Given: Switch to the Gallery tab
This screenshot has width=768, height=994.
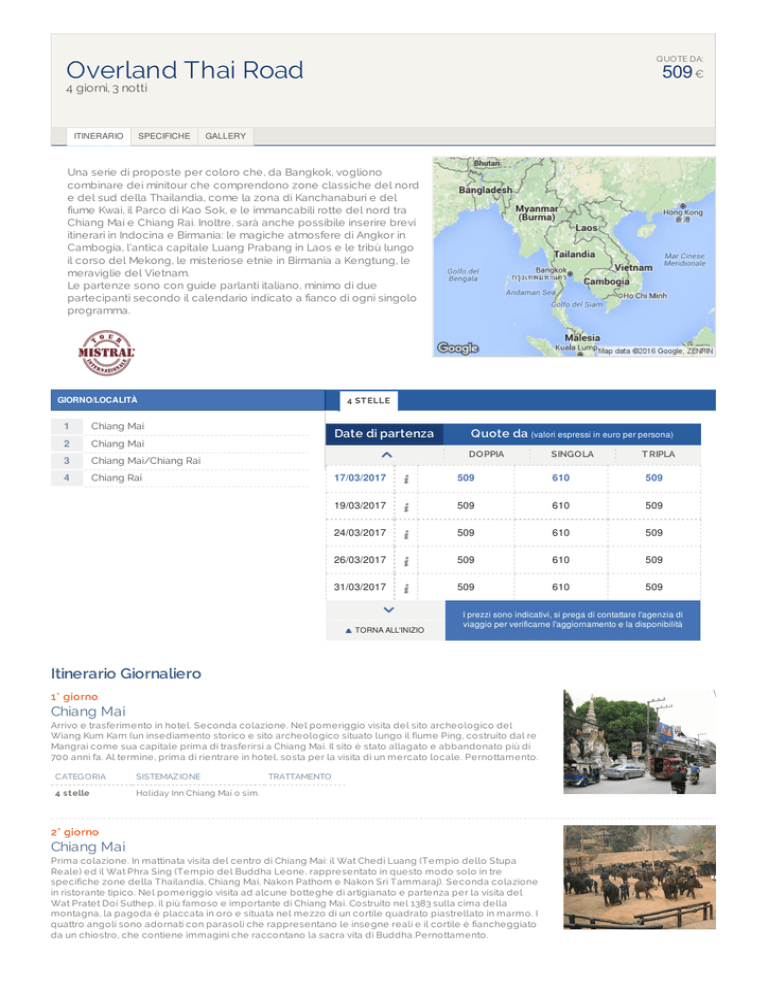Looking at the screenshot, I should (225, 136).
